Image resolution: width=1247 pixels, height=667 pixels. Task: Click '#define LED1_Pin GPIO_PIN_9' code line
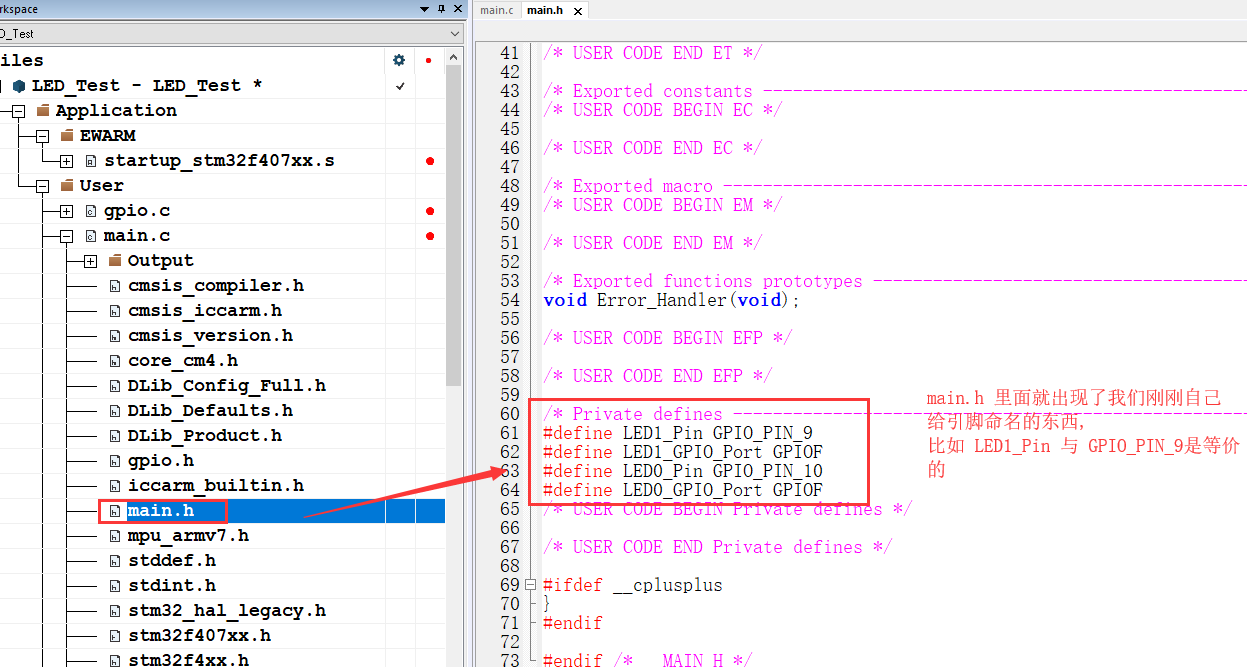[678, 433]
